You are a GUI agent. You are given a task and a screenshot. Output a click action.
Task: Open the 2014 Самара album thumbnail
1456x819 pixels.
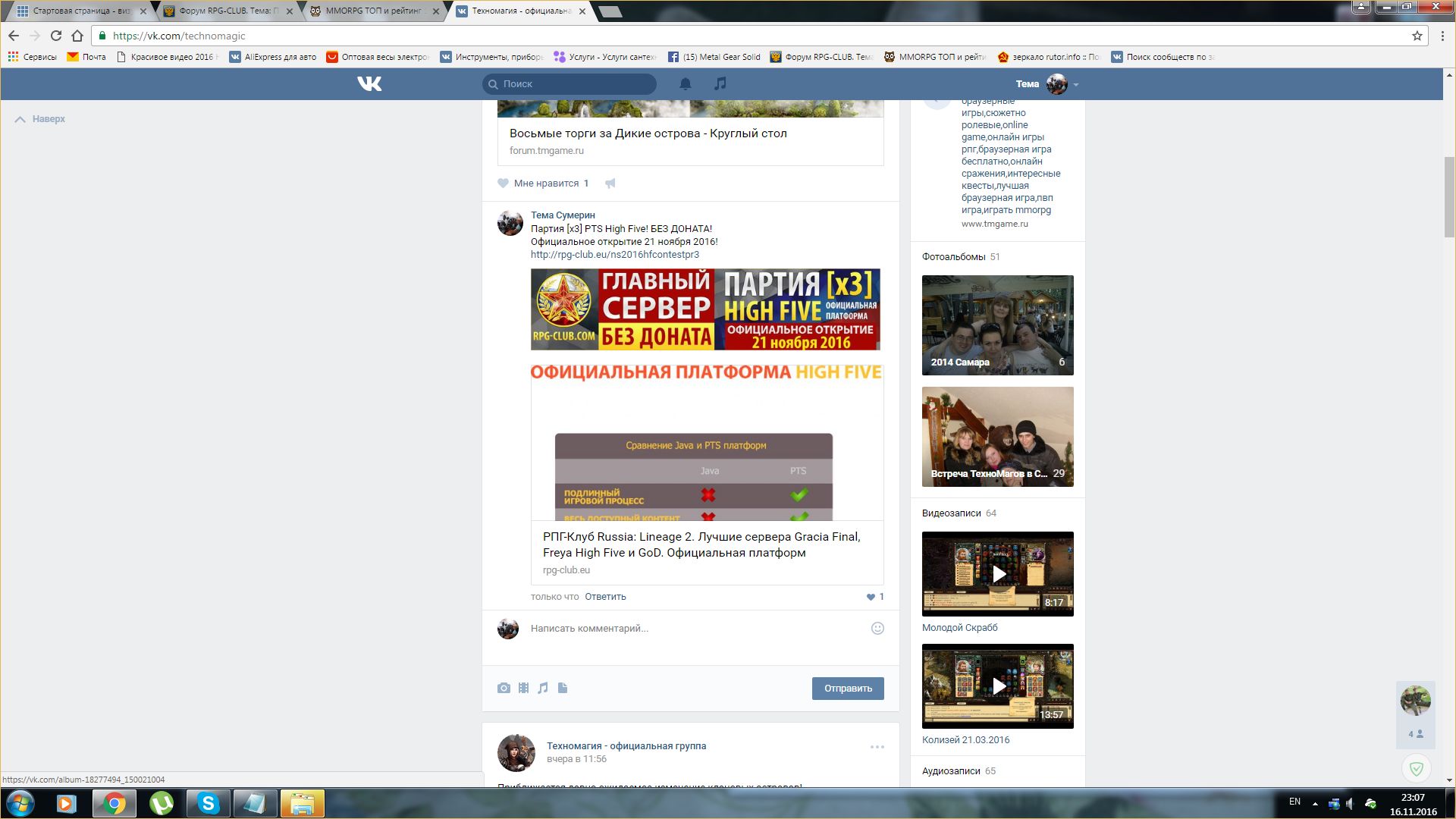[998, 325]
